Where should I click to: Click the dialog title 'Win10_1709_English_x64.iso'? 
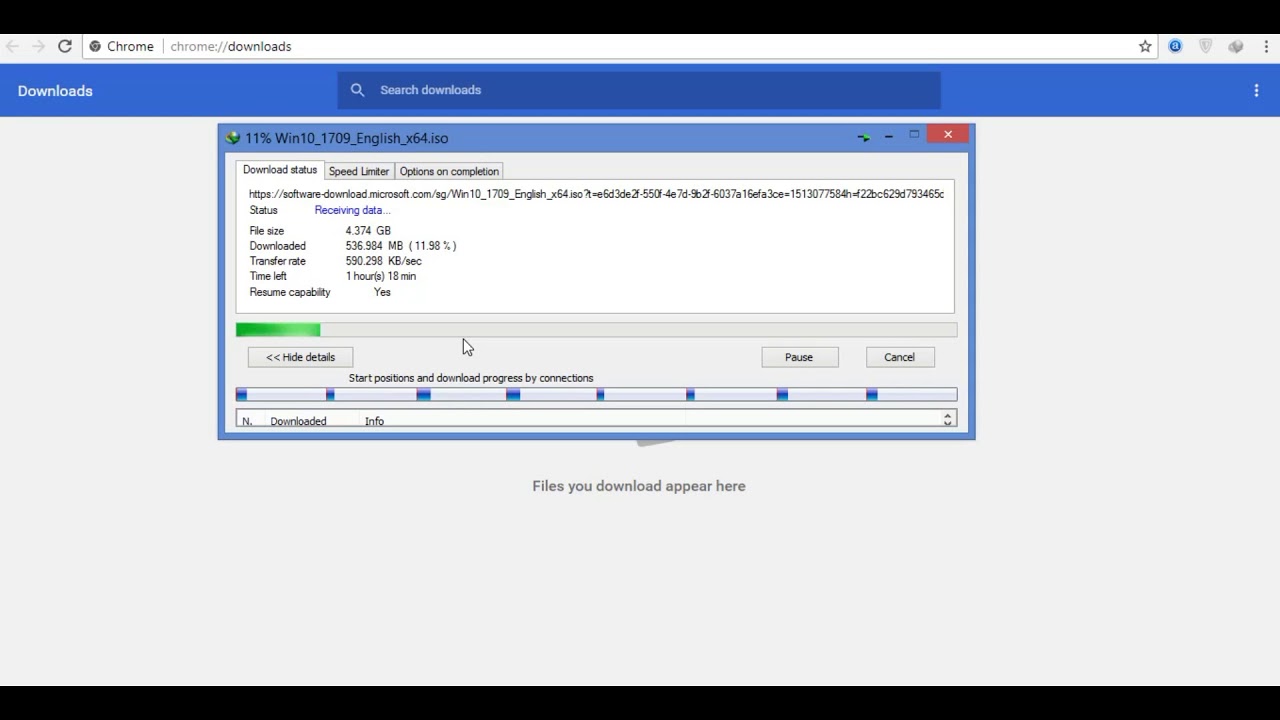pos(361,138)
